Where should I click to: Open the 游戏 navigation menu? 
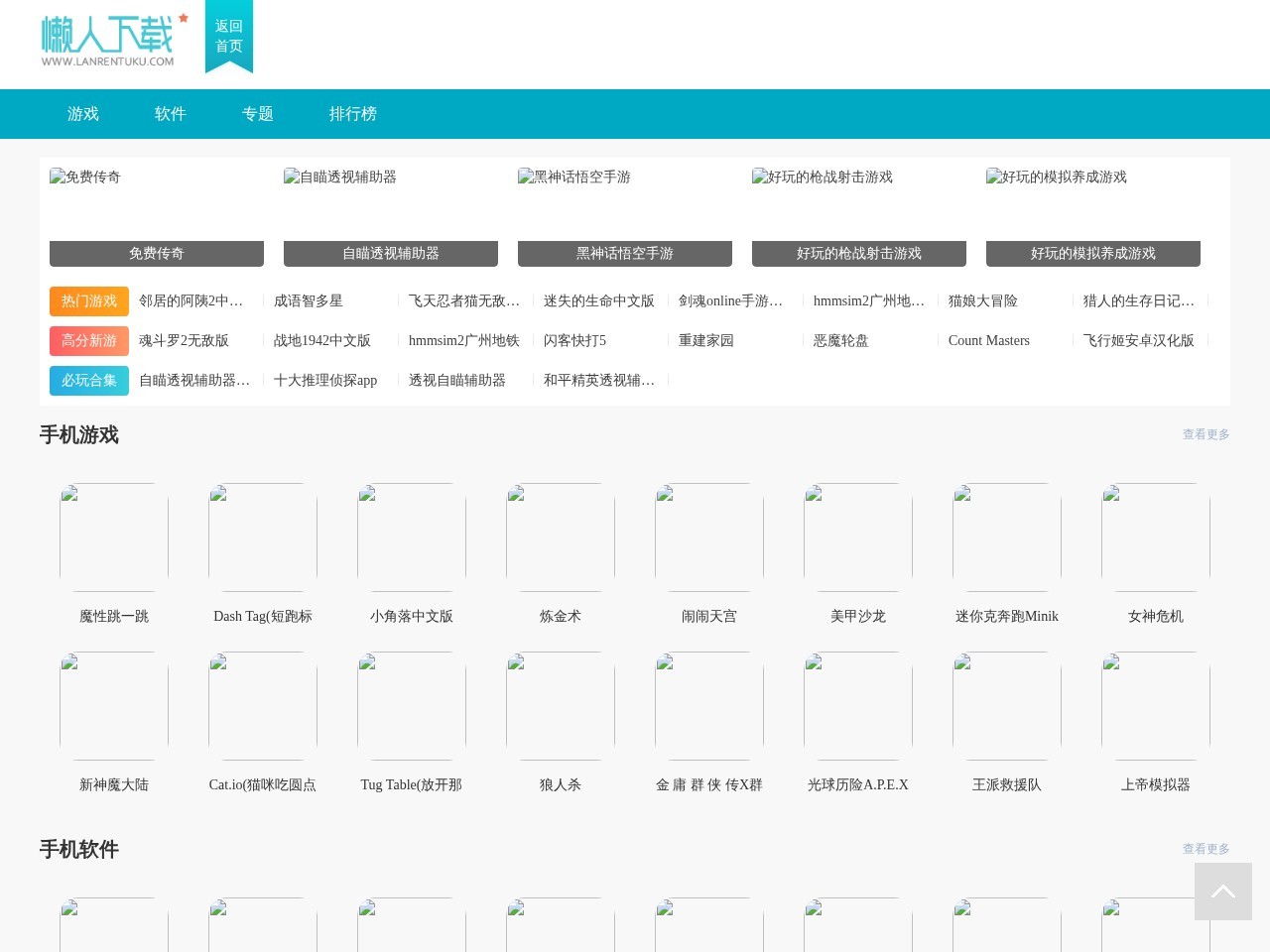[x=82, y=113]
